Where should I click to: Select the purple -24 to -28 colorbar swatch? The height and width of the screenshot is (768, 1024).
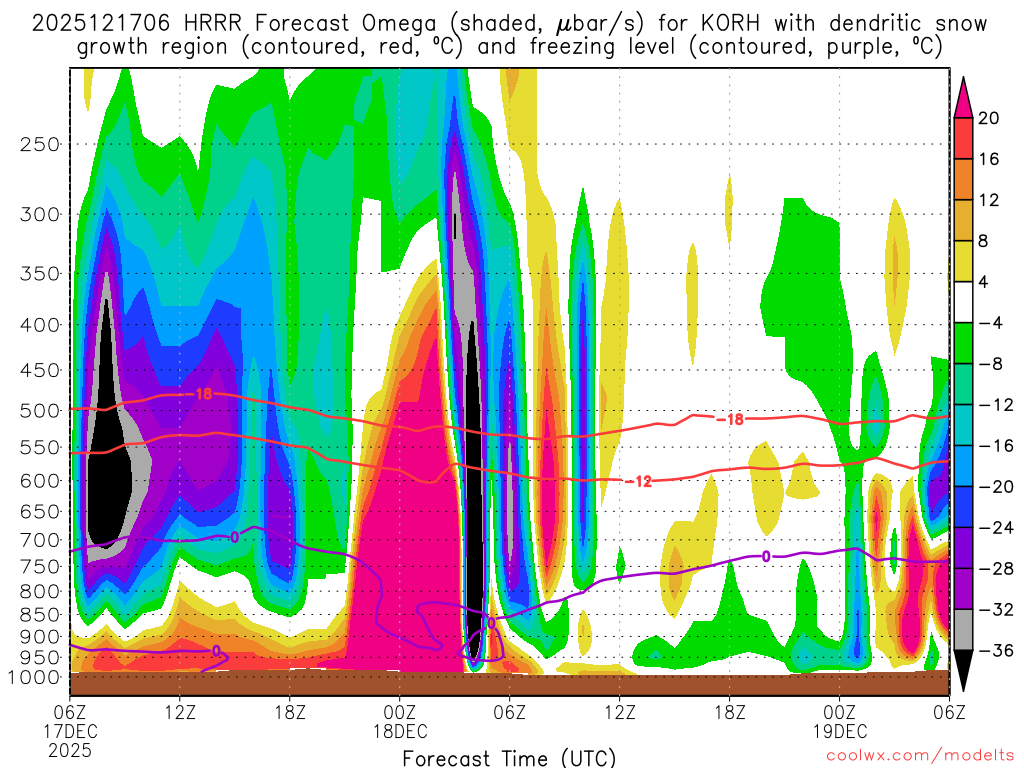pyautogui.click(x=963, y=548)
